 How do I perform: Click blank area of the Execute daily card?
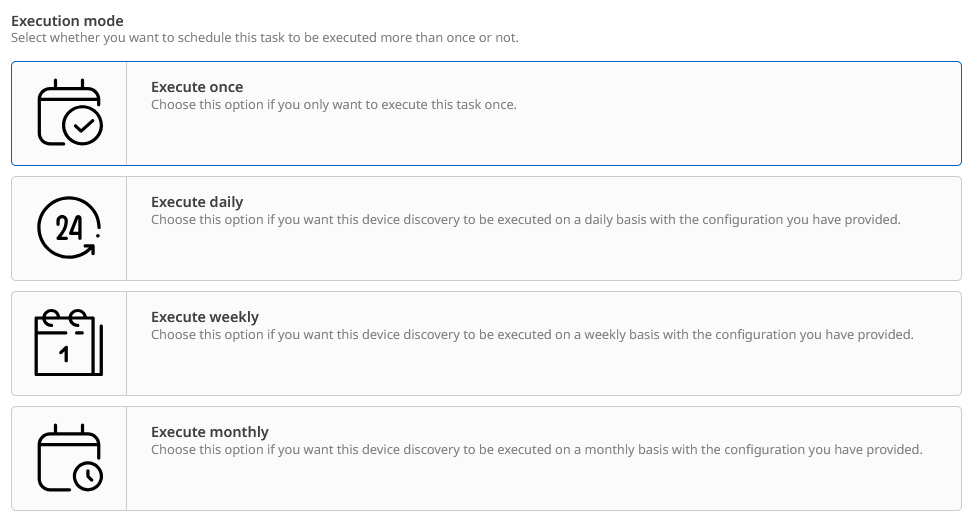click(x=600, y=255)
